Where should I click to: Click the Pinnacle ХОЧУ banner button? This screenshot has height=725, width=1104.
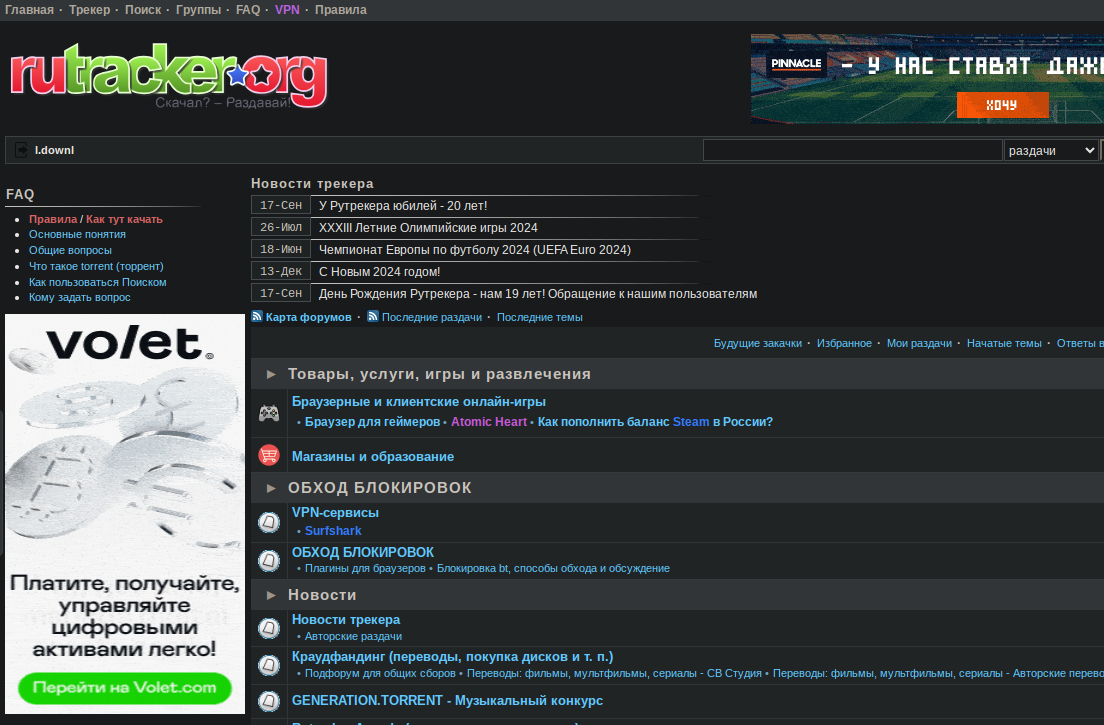tap(1002, 106)
